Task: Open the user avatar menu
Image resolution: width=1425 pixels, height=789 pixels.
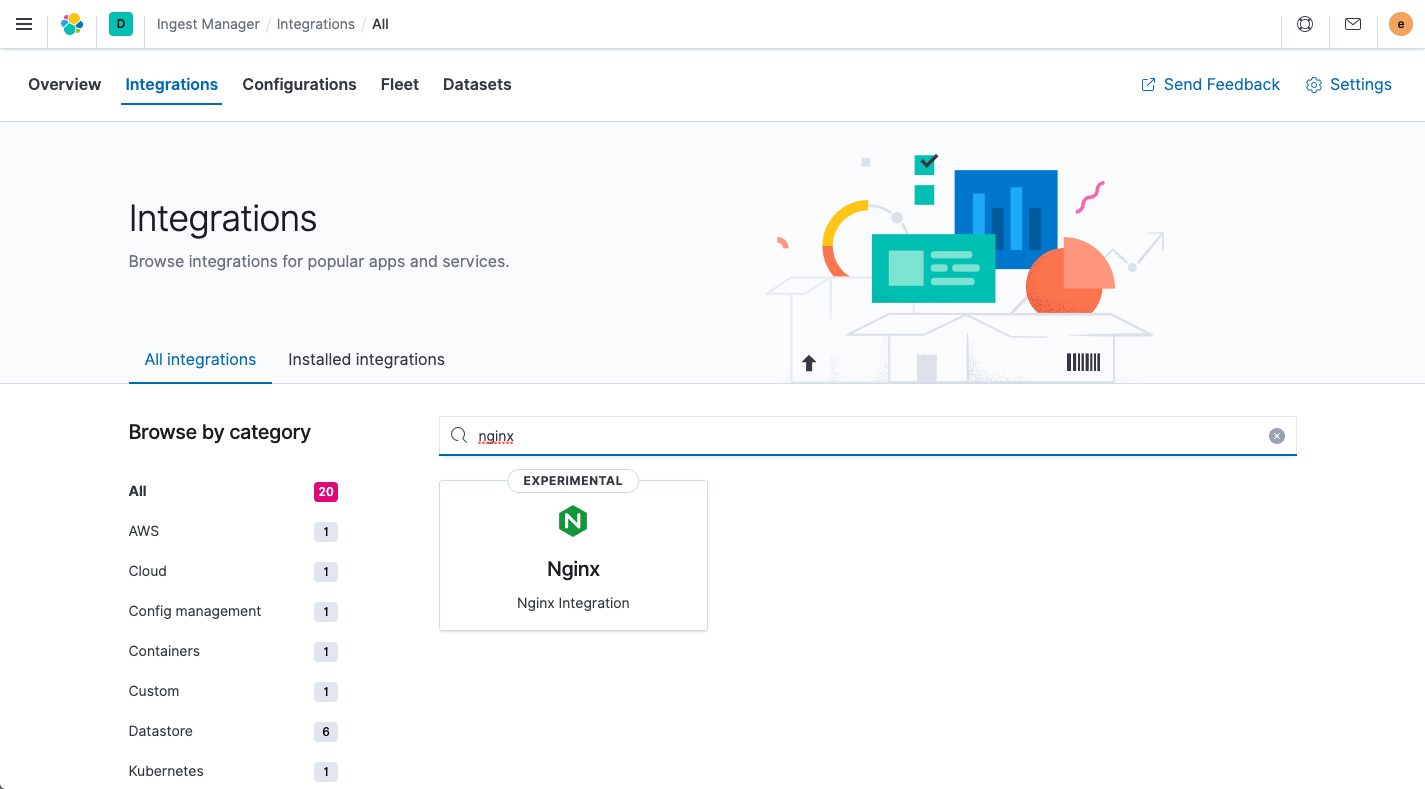Action: pyautogui.click(x=1400, y=24)
